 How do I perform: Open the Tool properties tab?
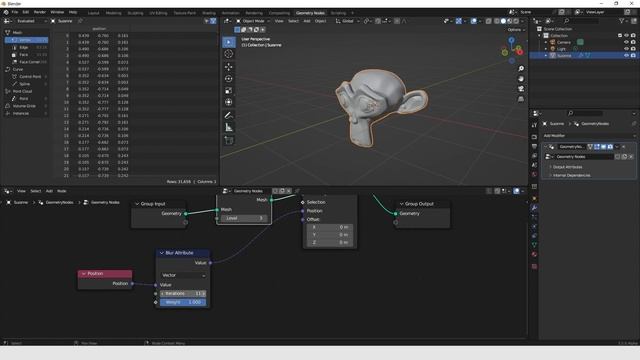[534, 125]
